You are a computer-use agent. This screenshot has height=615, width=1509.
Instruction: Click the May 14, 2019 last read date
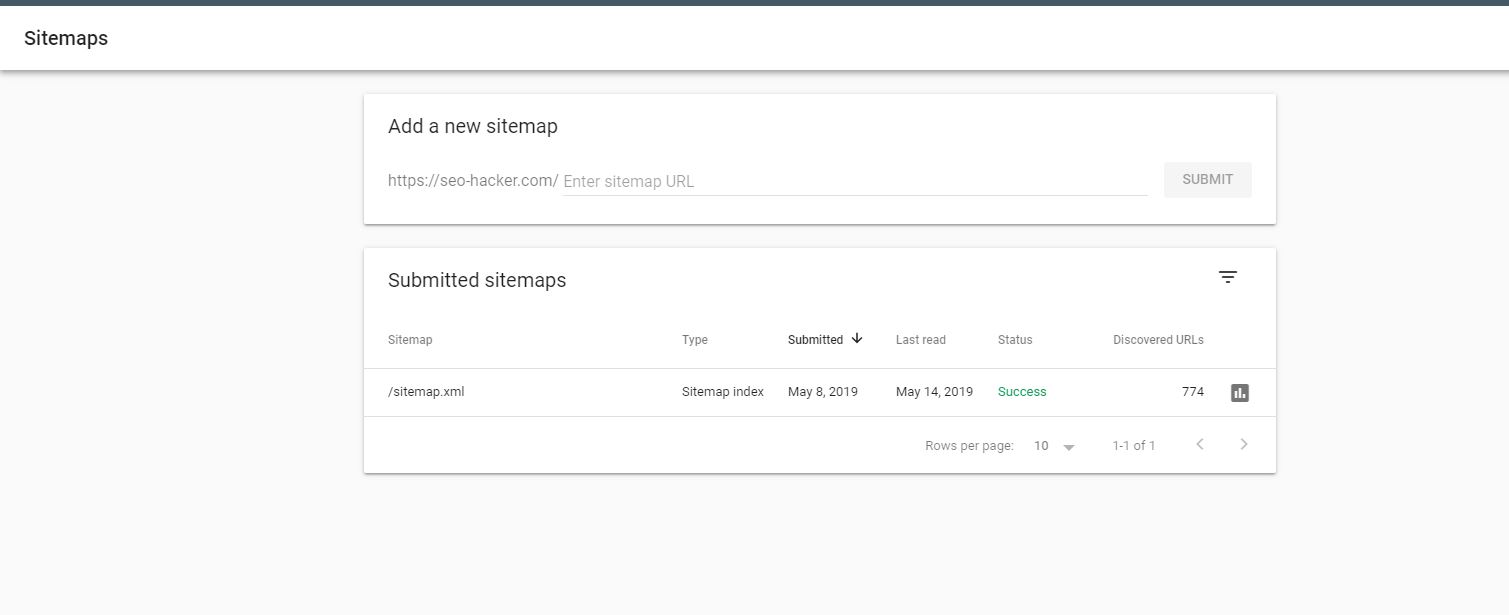tap(934, 392)
